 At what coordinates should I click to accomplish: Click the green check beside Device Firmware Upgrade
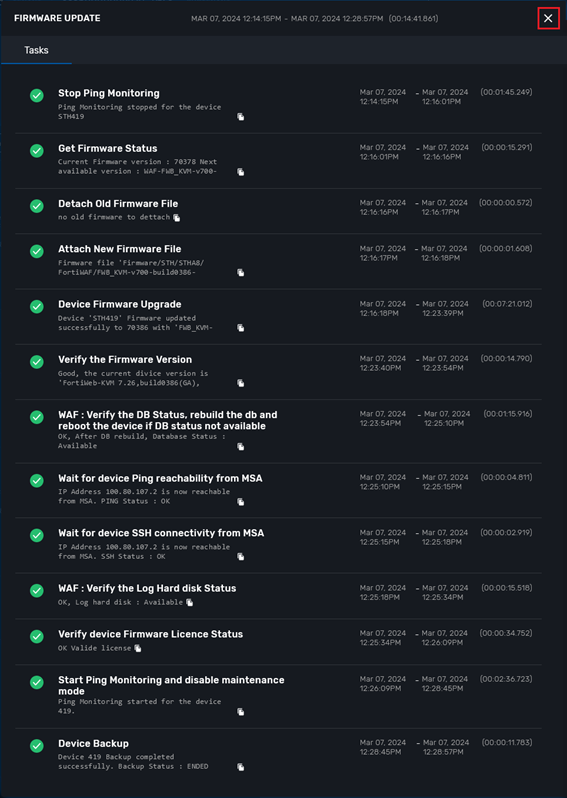[x=37, y=307]
